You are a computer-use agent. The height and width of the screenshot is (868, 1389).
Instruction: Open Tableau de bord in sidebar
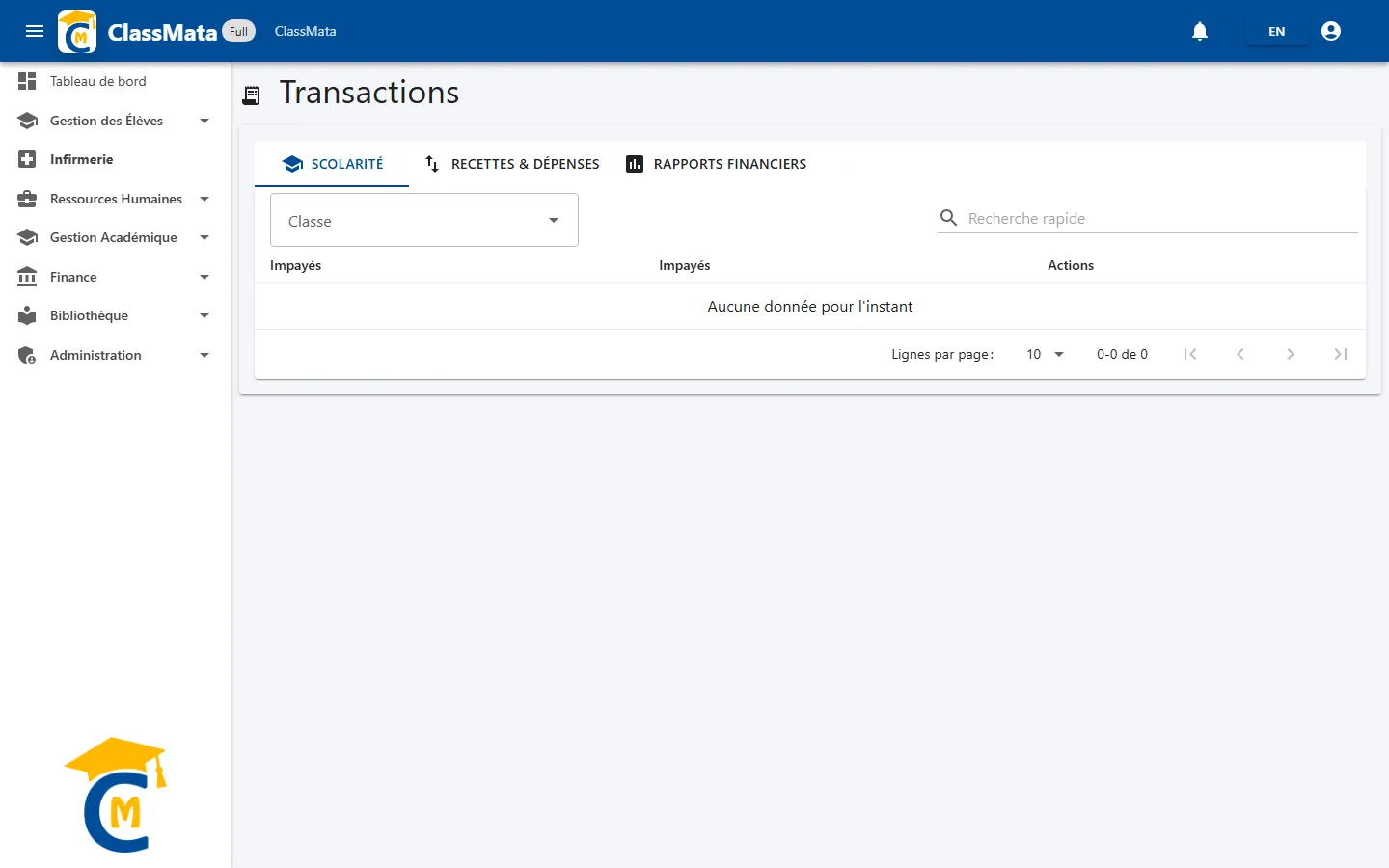tap(116, 81)
